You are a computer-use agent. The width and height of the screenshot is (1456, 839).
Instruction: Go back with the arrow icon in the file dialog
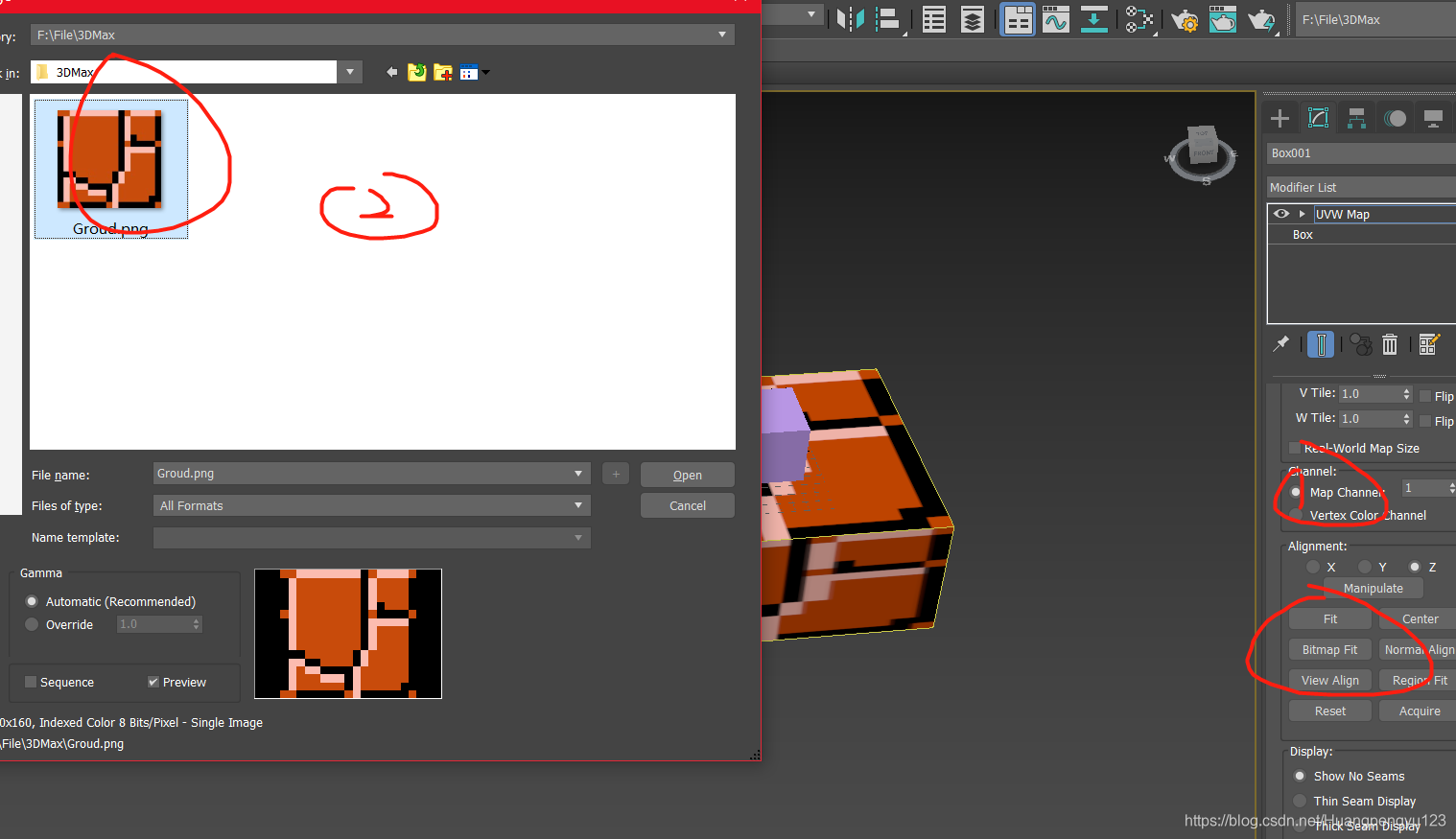coord(391,72)
